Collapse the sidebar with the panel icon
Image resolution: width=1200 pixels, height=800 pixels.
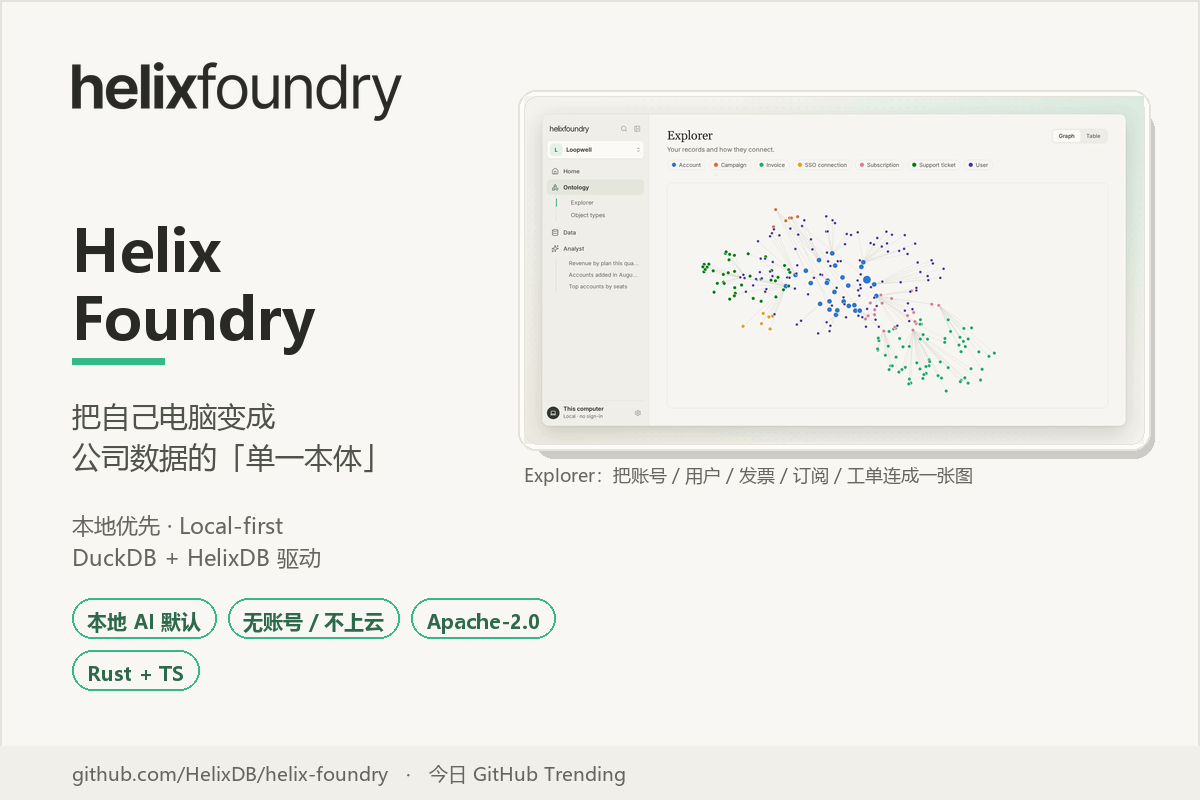(x=637, y=129)
